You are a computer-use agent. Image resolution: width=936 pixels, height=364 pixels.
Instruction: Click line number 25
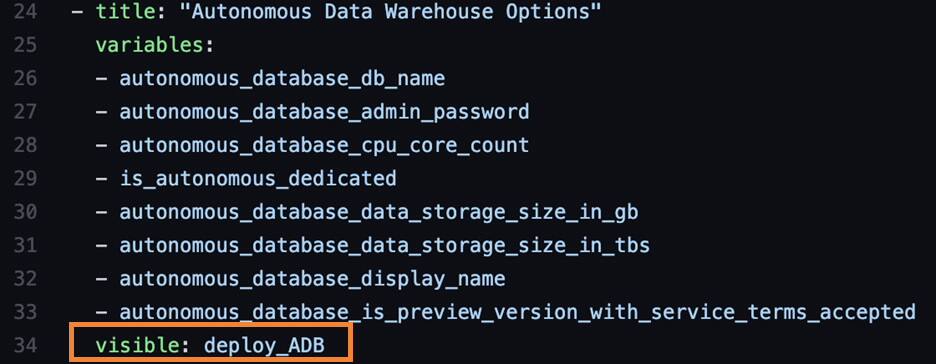pos(24,45)
